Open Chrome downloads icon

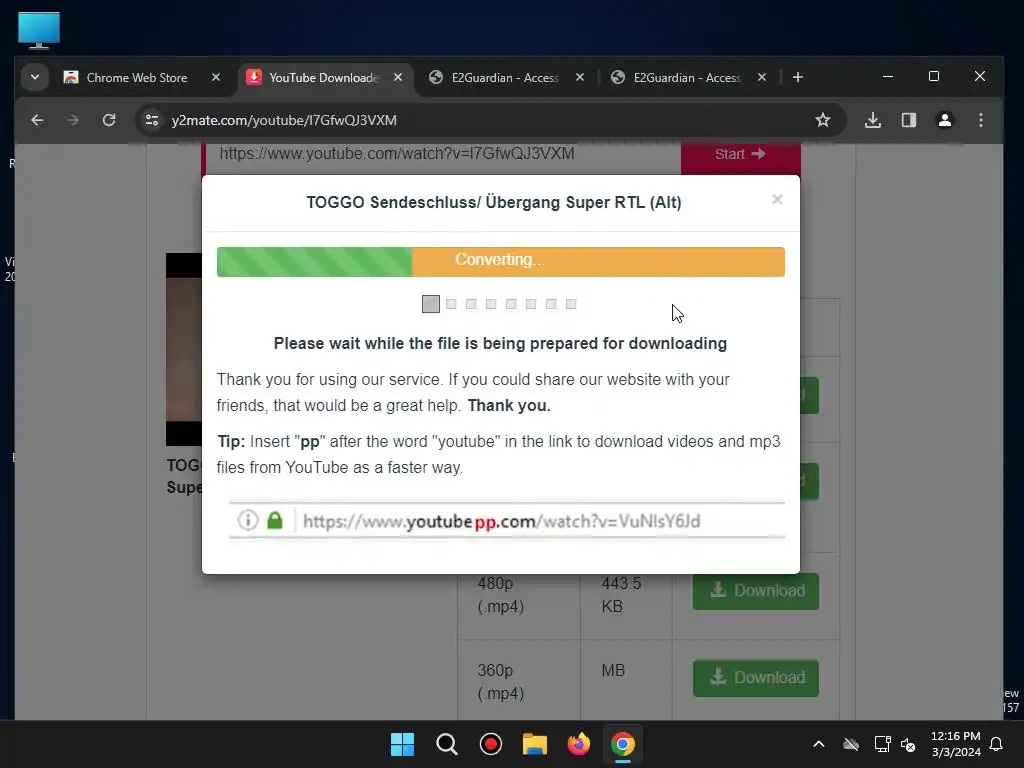[x=873, y=120]
